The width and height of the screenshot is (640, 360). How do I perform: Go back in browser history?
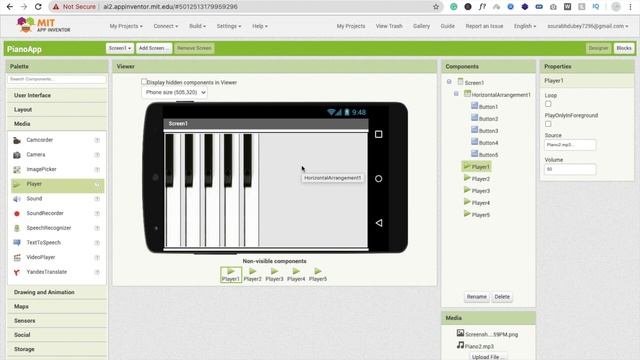pyautogui.click(x=10, y=7)
